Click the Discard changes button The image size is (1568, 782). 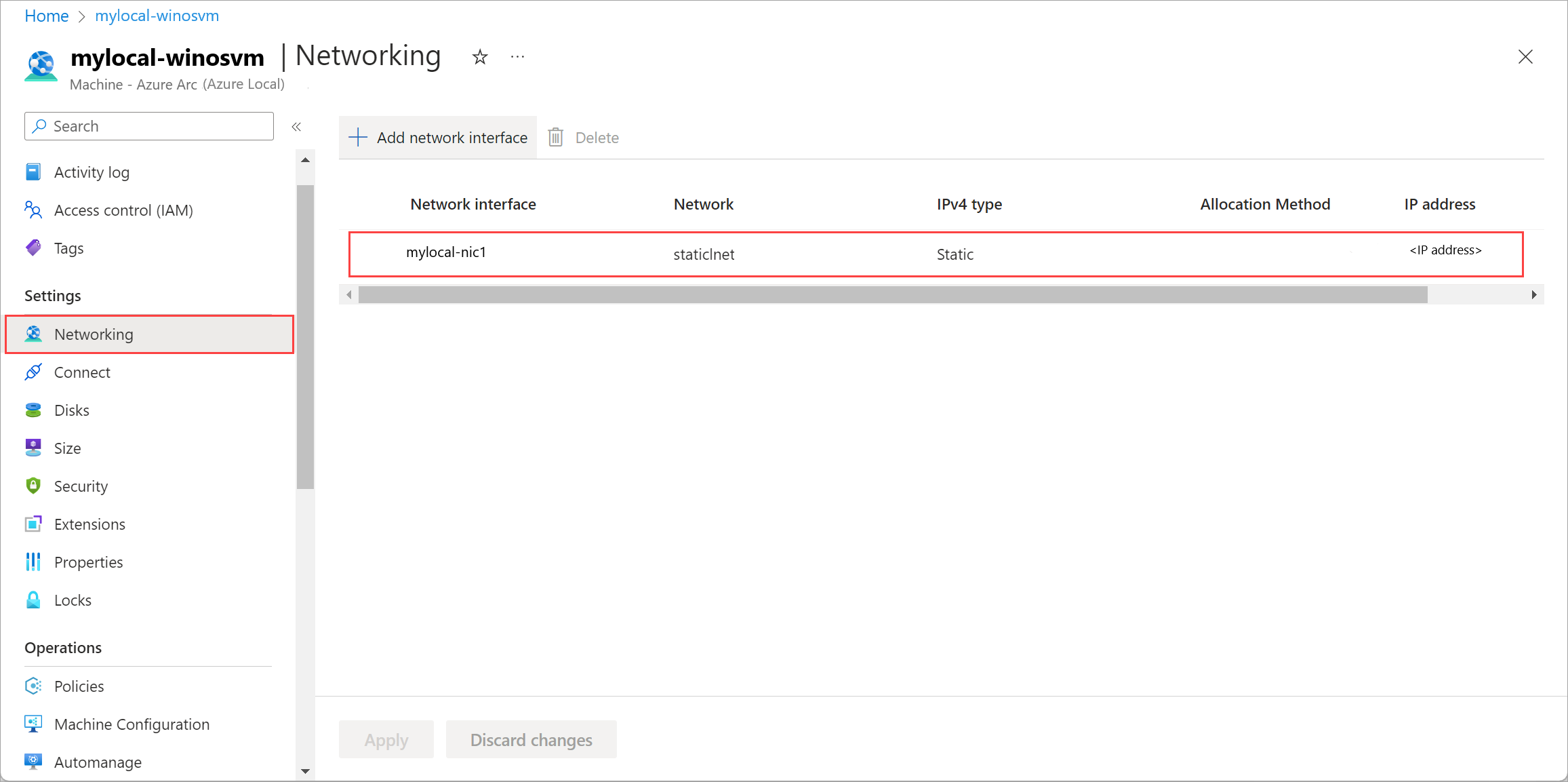531,739
